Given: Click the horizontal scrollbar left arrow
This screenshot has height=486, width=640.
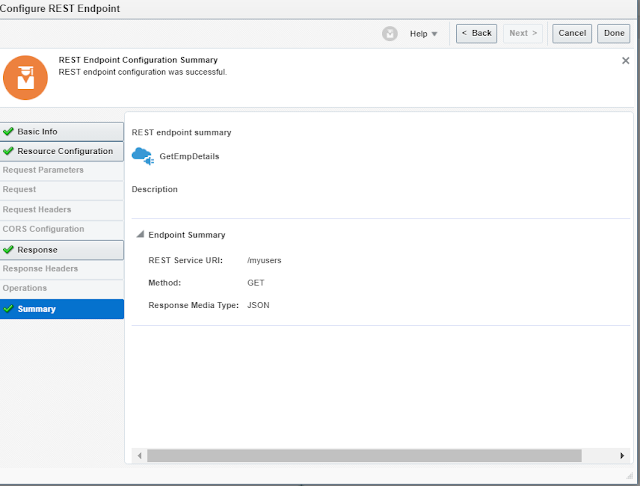Looking at the screenshot, I should tap(140, 456).
